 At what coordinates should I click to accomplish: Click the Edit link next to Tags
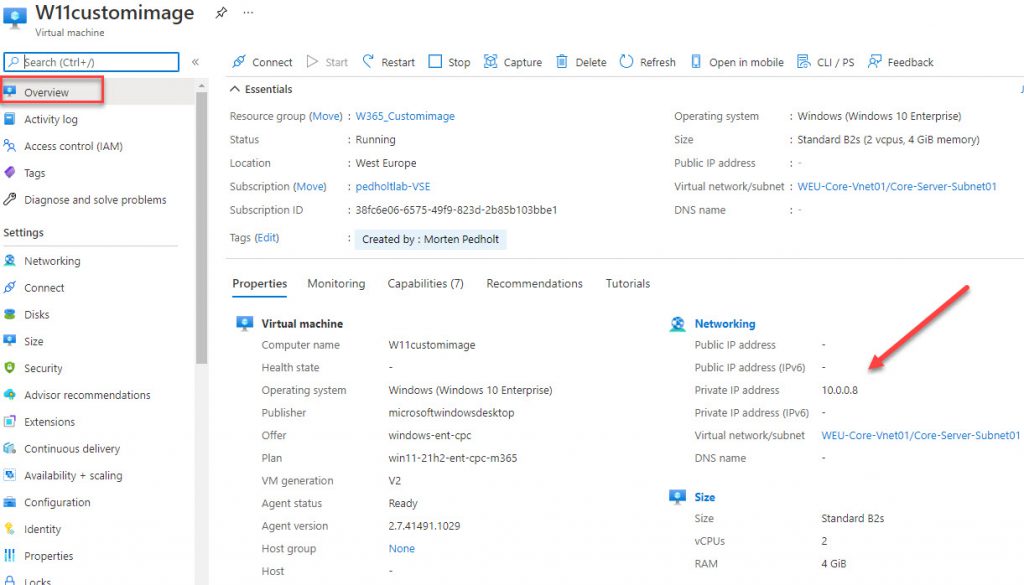[x=266, y=238]
